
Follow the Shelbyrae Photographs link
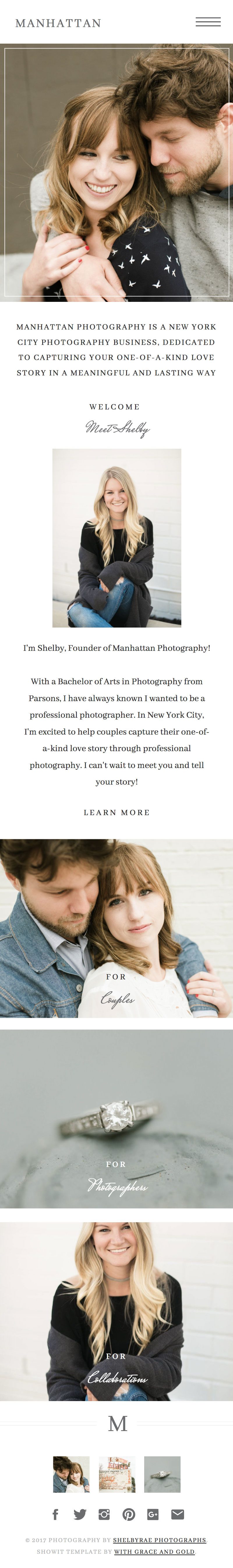160,1540
